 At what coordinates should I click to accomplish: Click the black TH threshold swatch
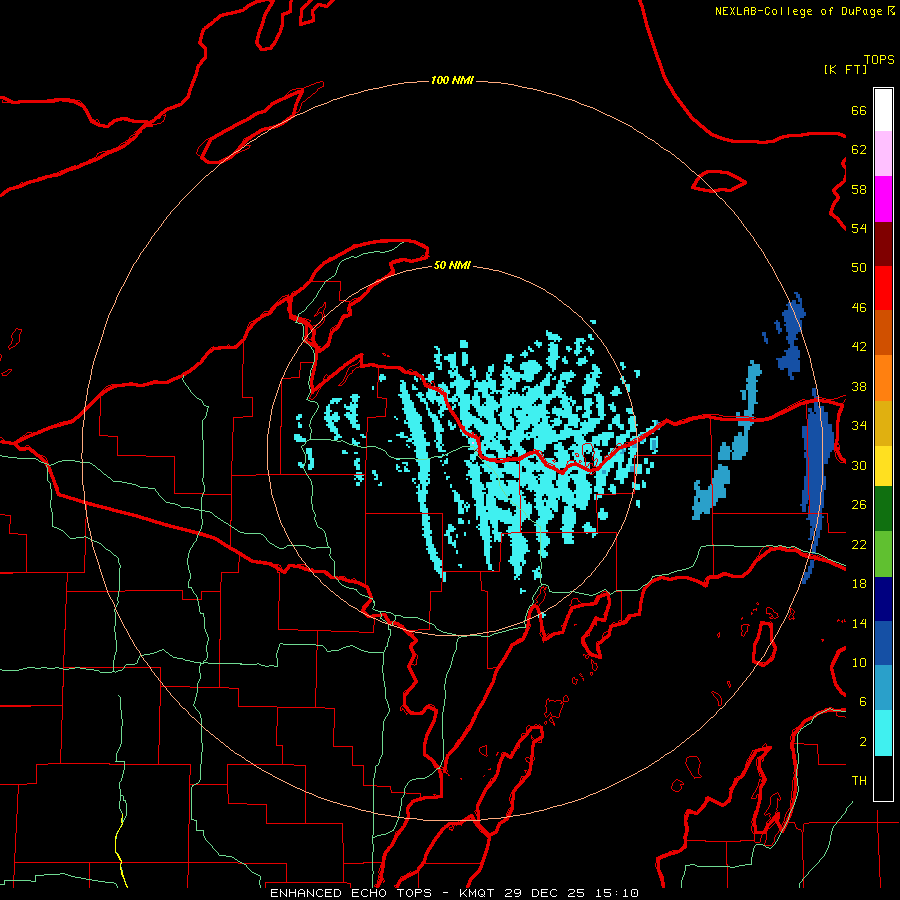click(x=883, y=778)
